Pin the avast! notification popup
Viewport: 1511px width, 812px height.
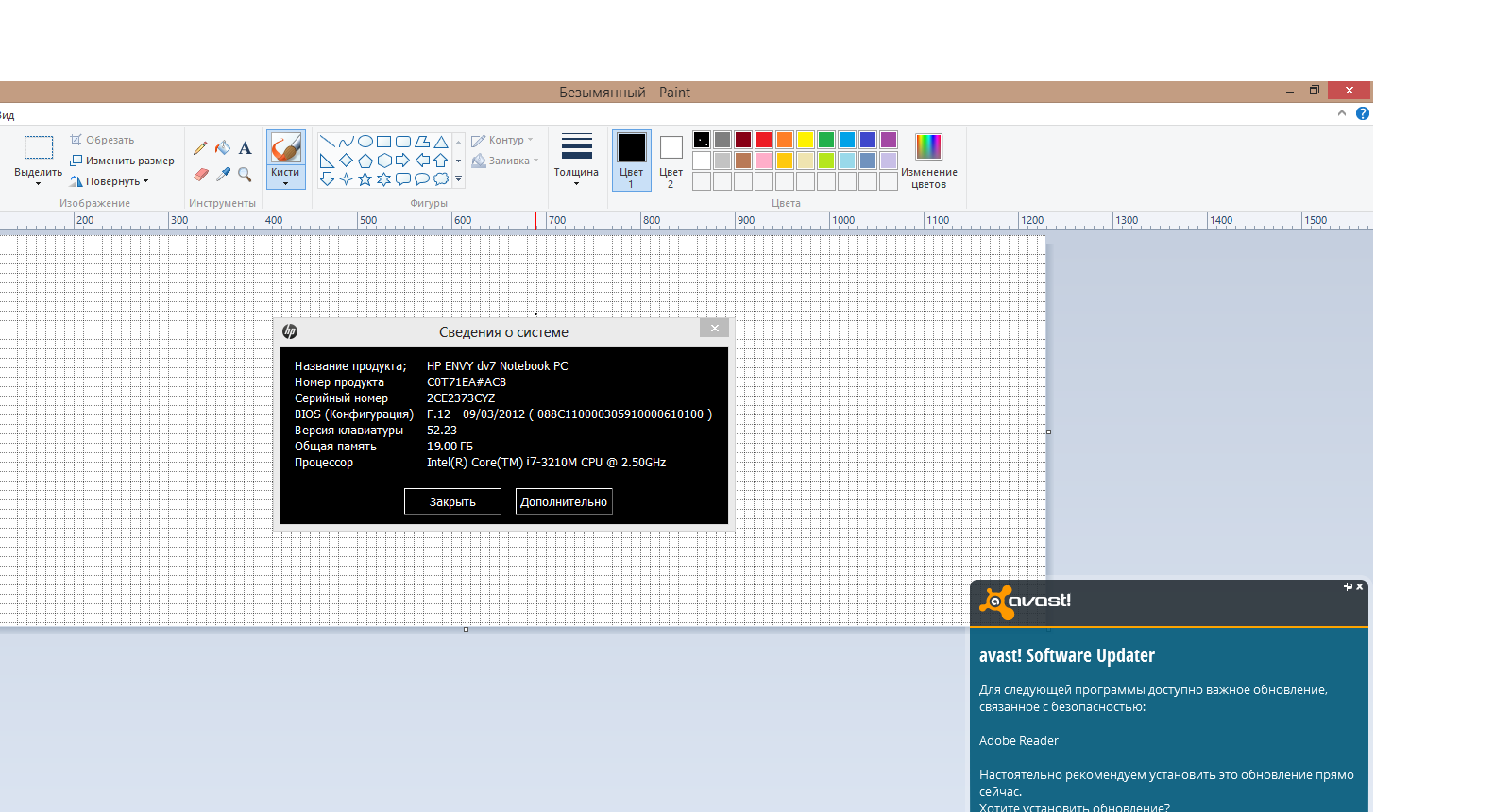tap(1348, 587)
